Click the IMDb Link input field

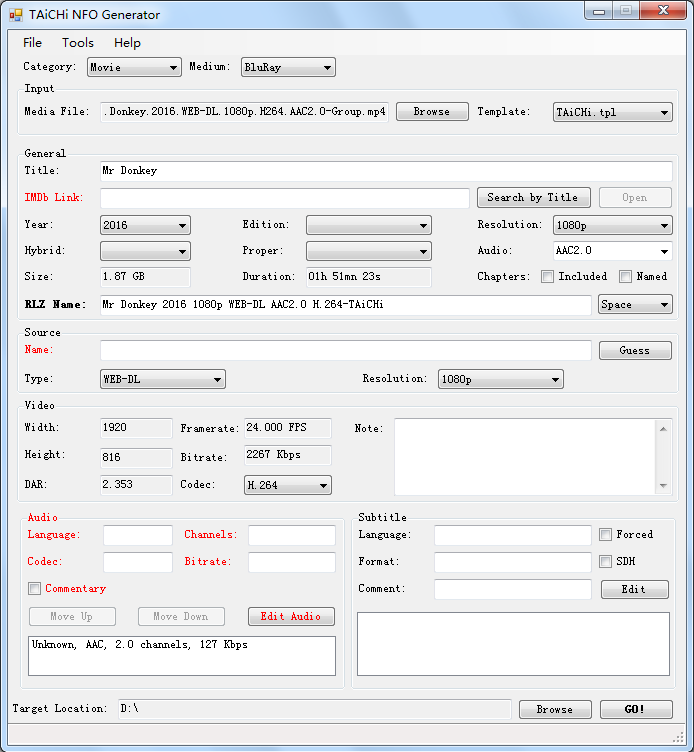(285, 198)
